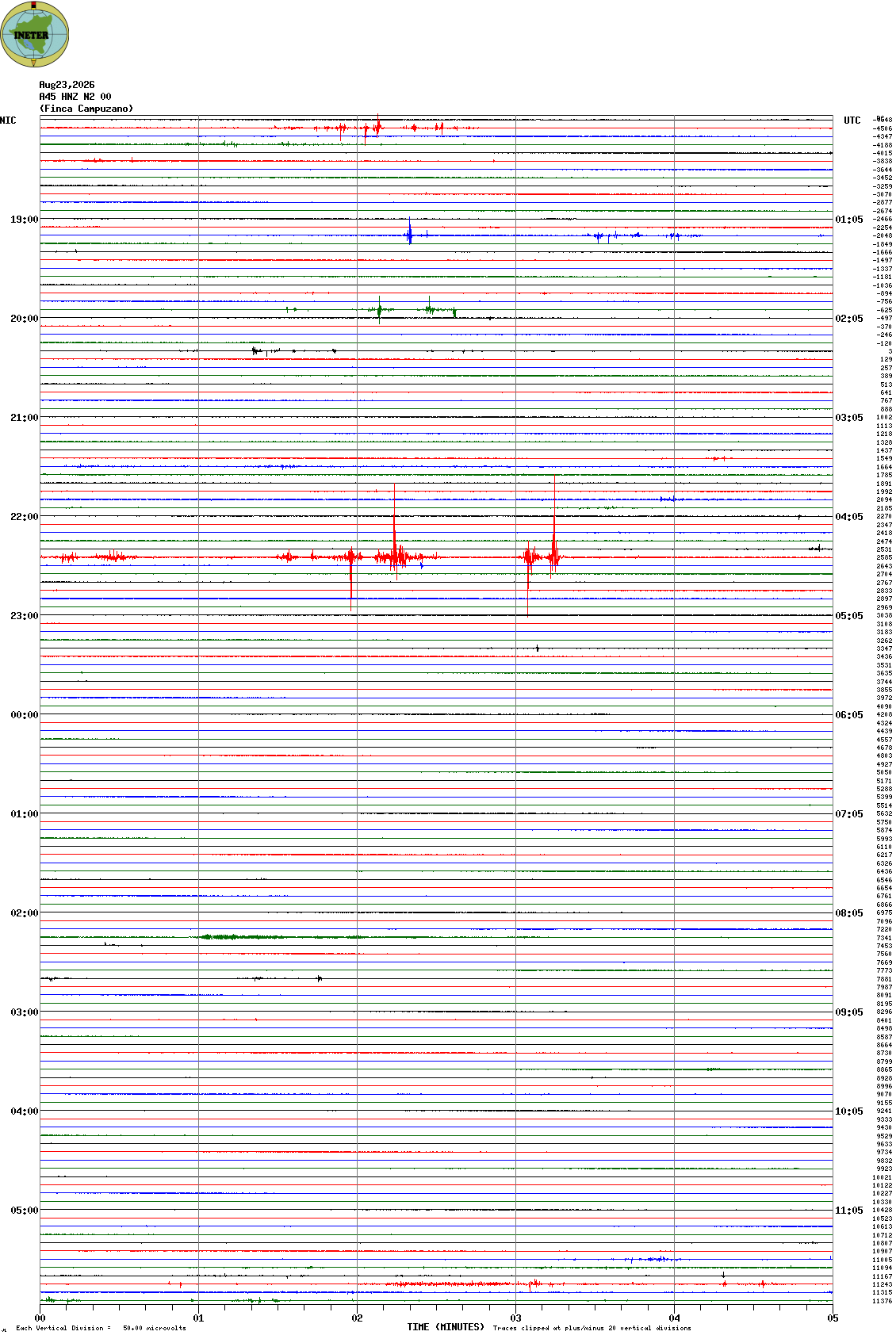
Task: Click the 02:05 UTC time label
Action: [849, 319]
